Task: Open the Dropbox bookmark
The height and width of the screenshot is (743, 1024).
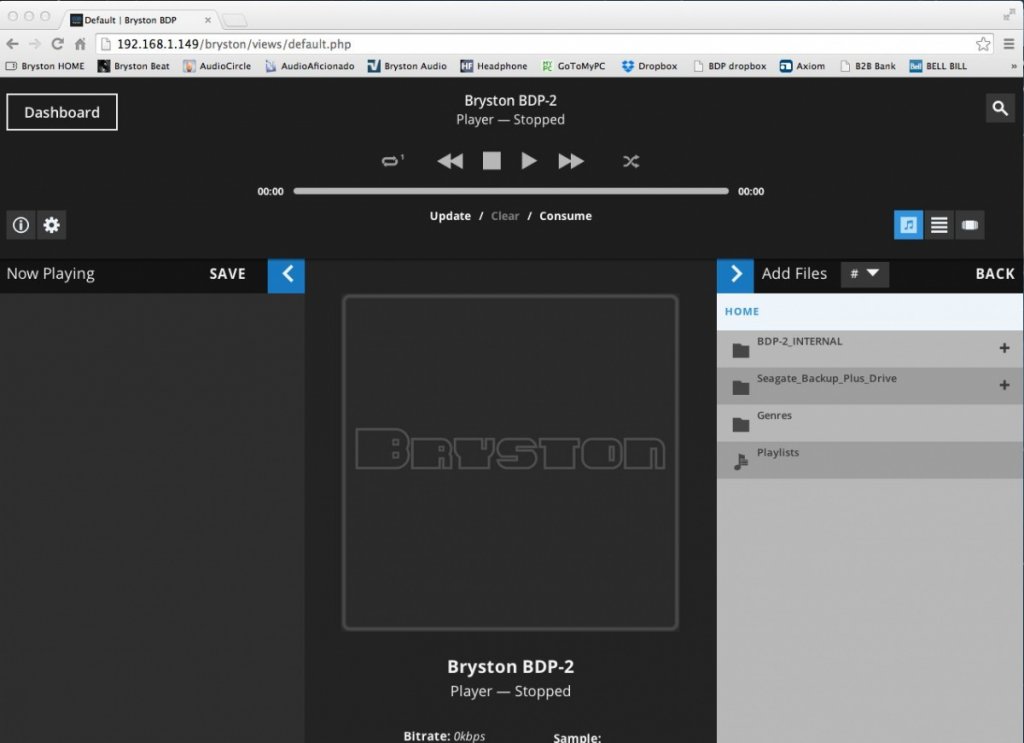Action: coord(649,66)
